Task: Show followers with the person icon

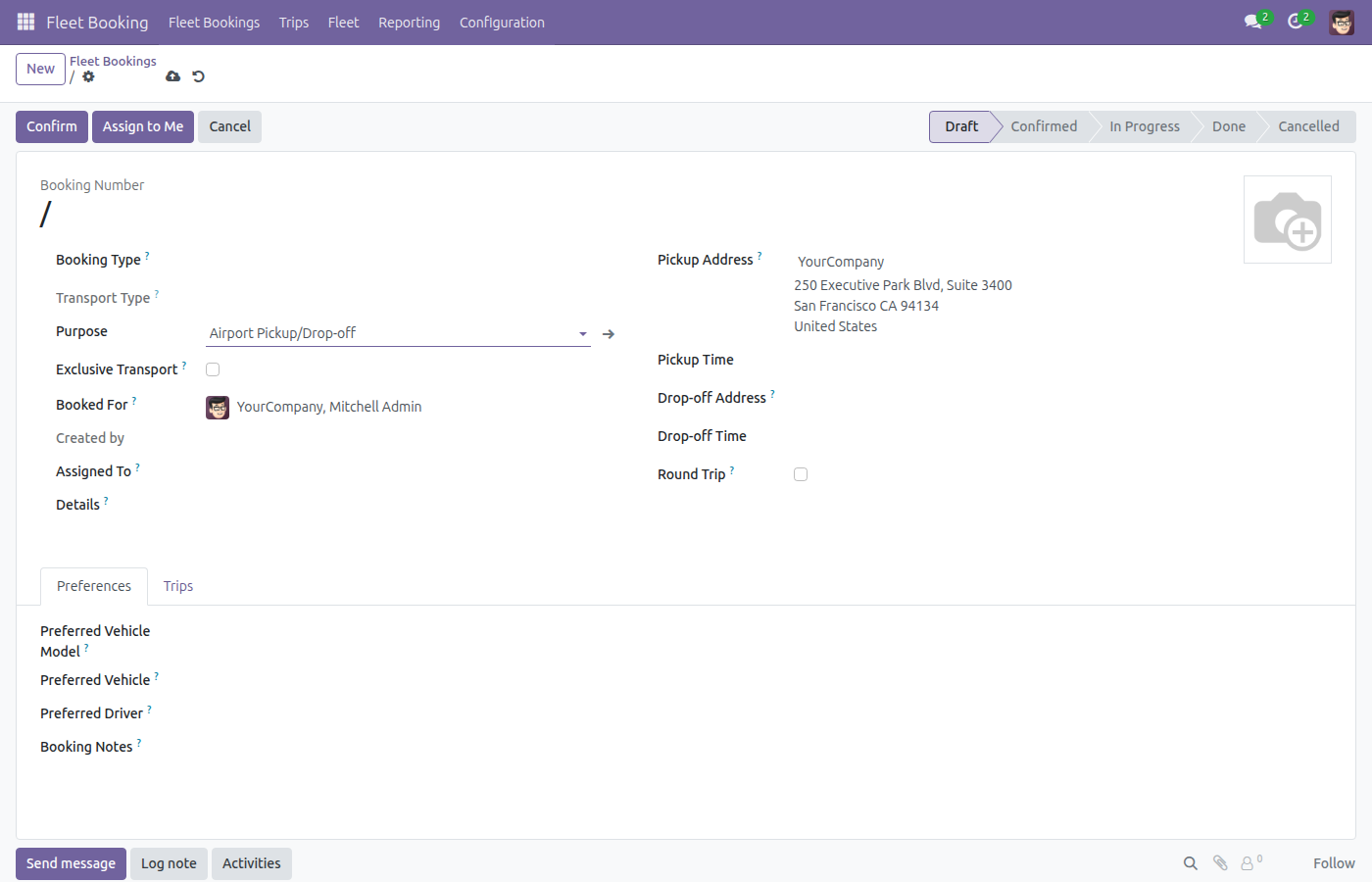Action: click(1248, 863)
